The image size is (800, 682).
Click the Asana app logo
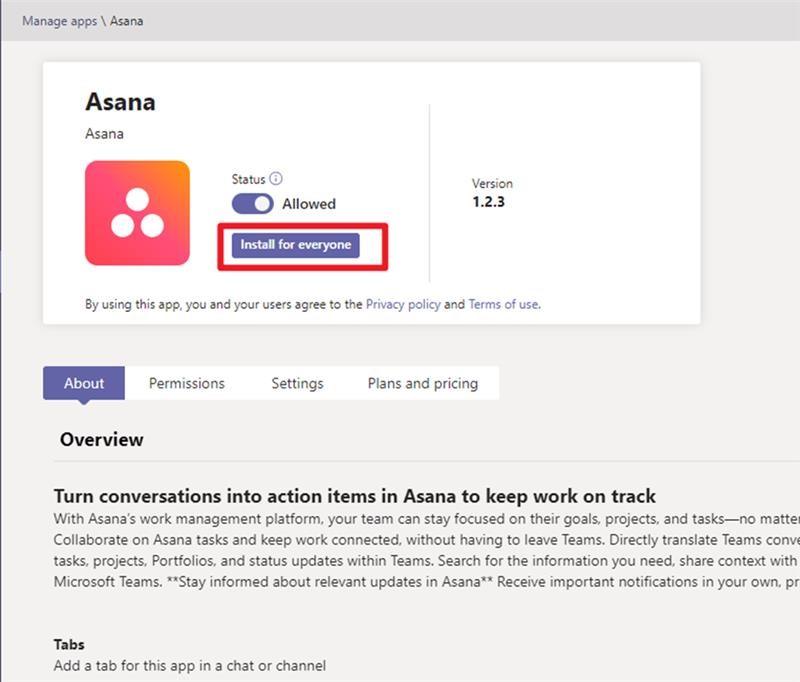[x=137, y=213]
